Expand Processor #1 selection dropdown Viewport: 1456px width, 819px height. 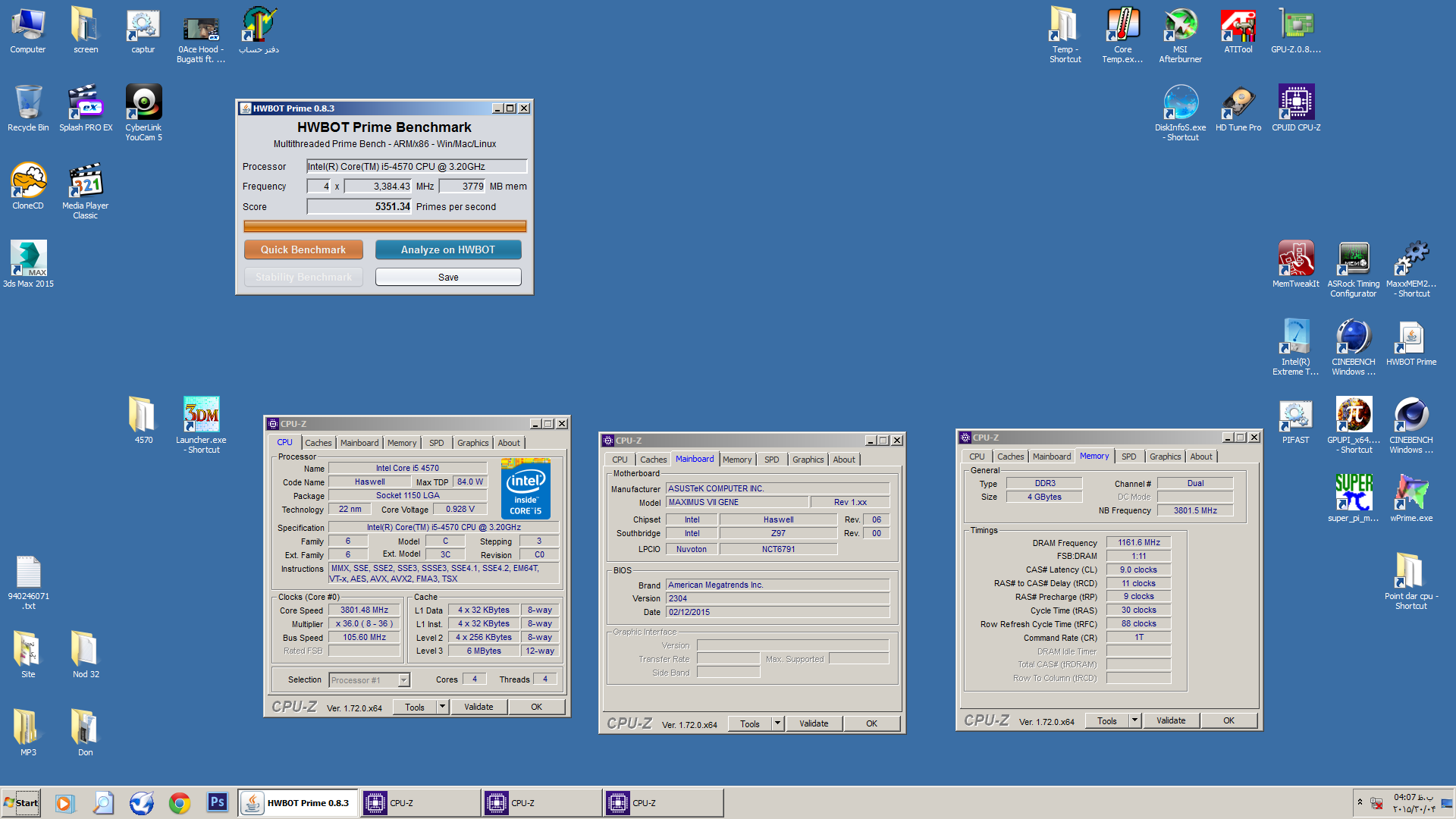tap(404, 680)
